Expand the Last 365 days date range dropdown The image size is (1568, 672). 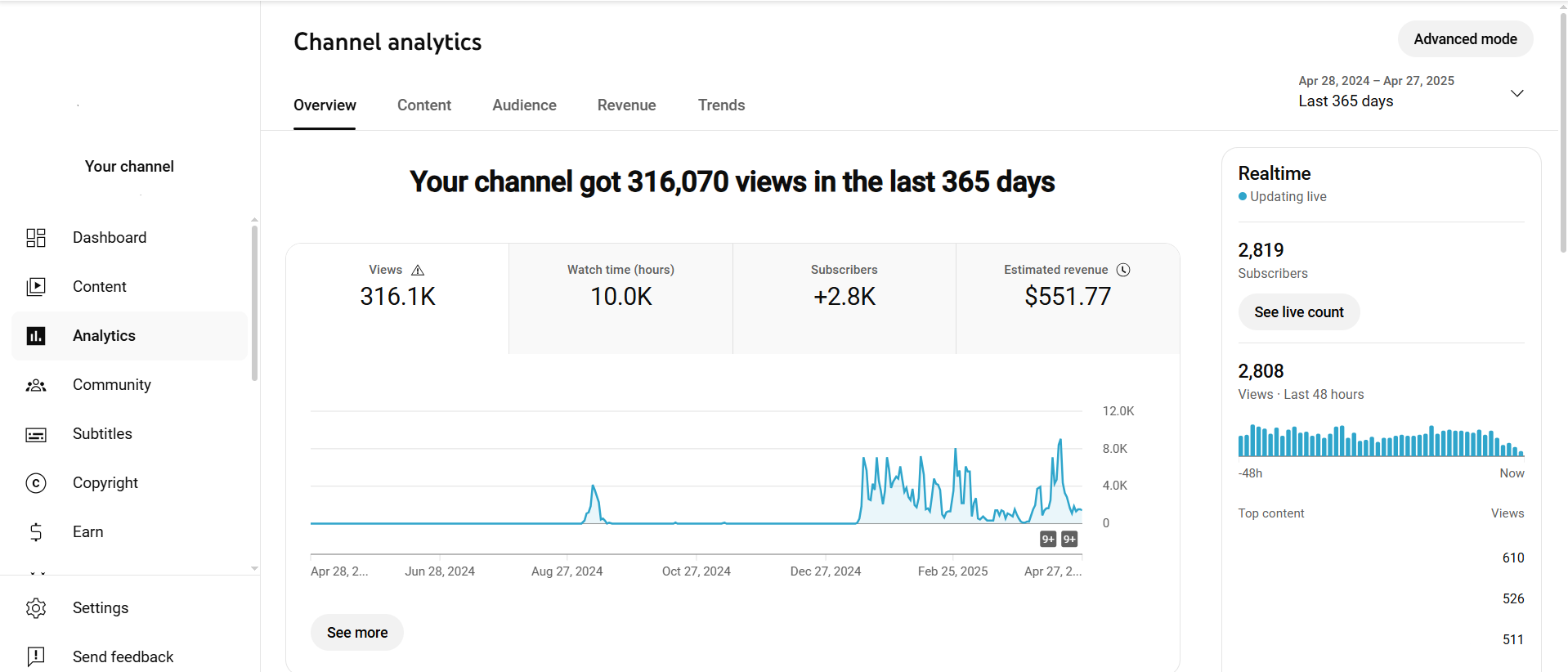click(x=1412, y=92)
